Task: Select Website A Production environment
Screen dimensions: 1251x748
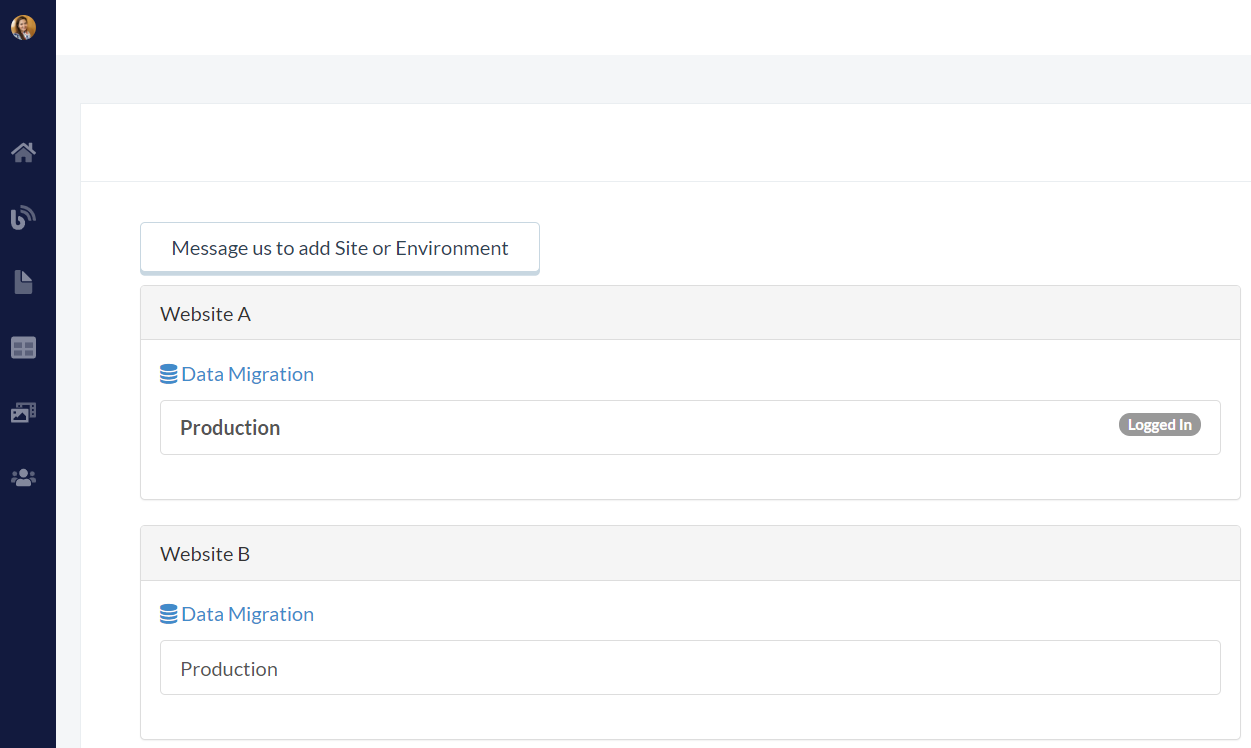Action: [690, 427]
